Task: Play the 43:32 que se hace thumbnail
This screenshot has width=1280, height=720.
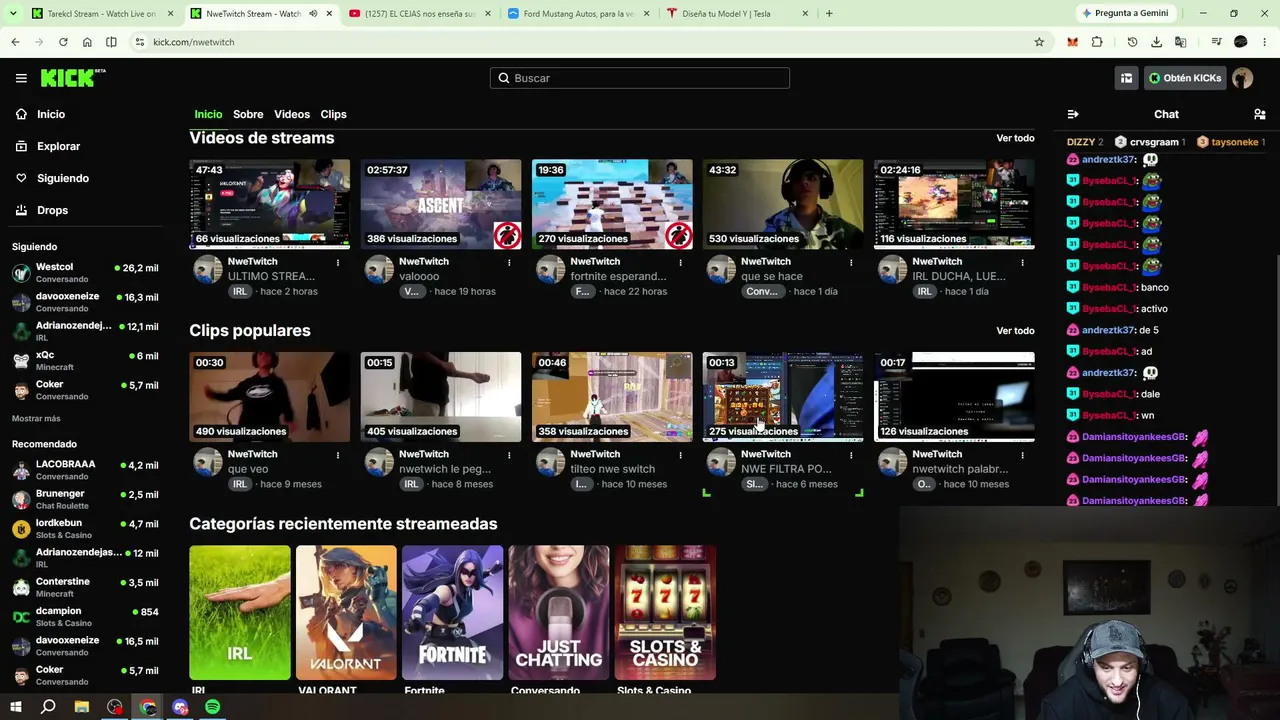Action: coord(783,204)
